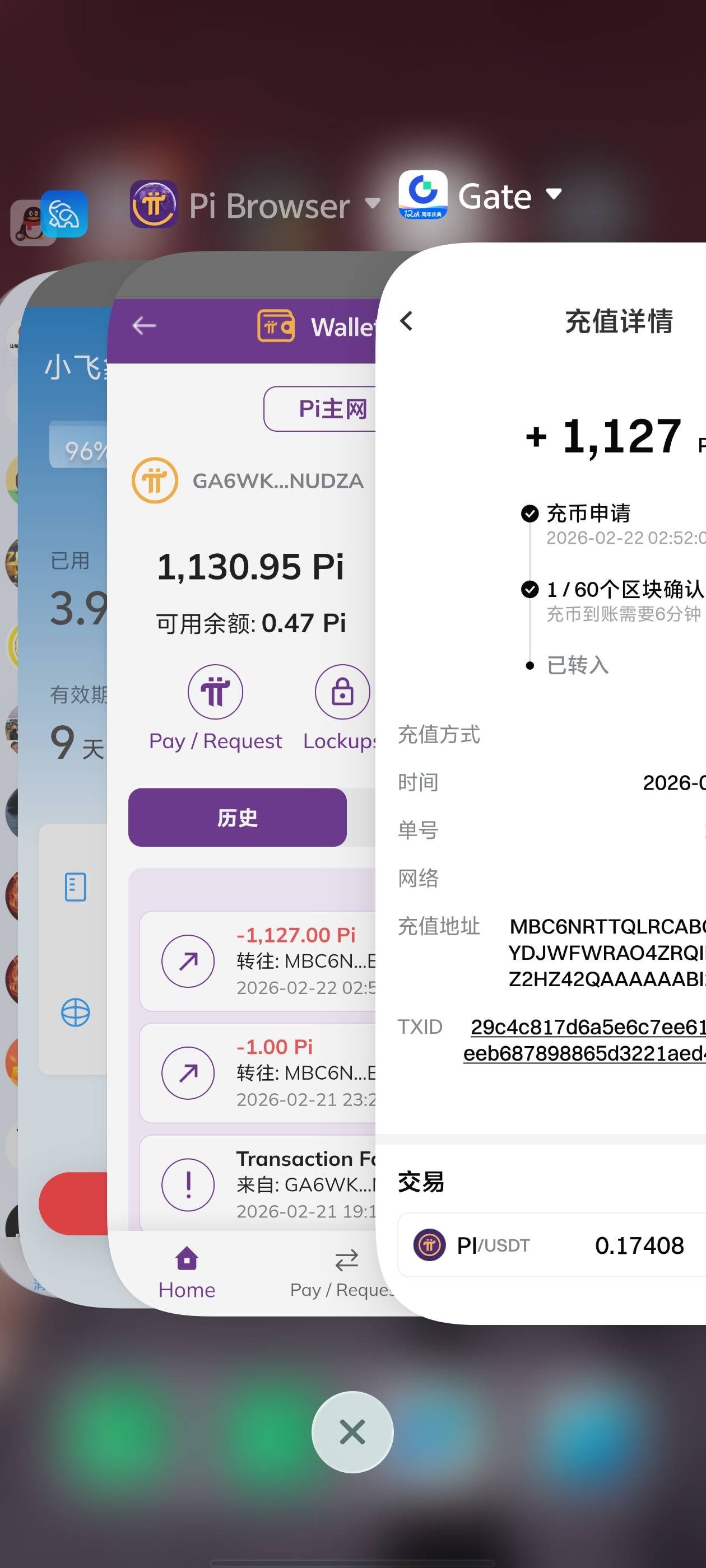Tap the 充值地址 MBC6NRTT address text
The width and height of the screenshot is (706, 1568).
coord(607,953)
